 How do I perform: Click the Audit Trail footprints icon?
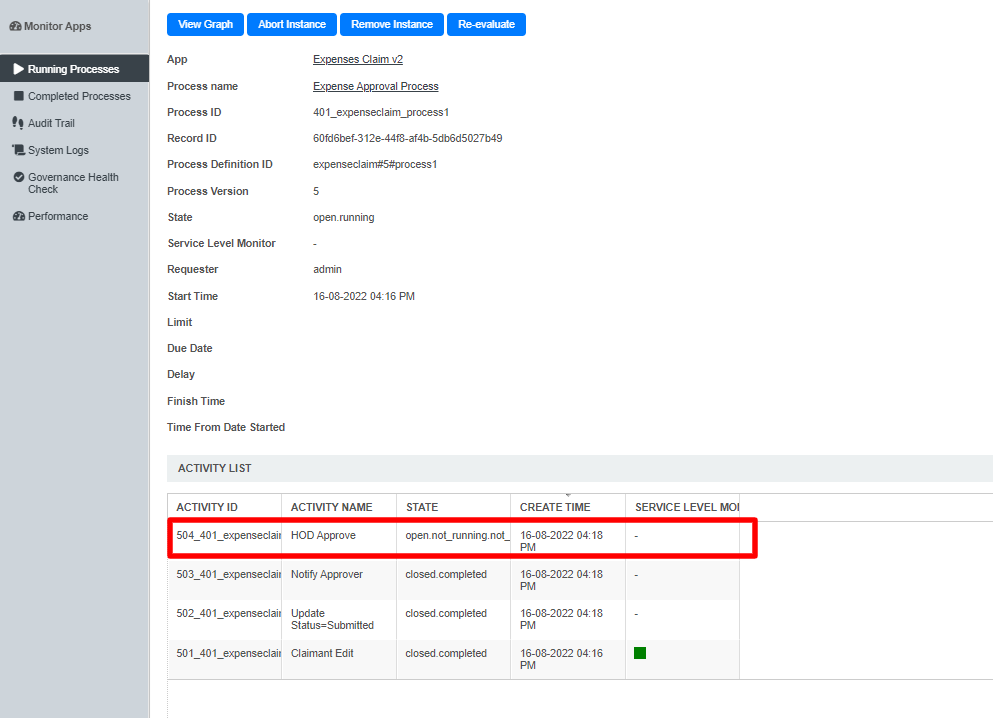[18, 123]
